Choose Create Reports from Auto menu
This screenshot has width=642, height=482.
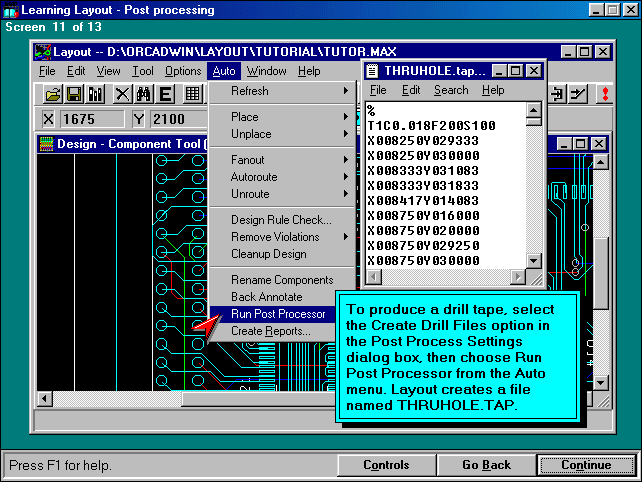[271, 331]
